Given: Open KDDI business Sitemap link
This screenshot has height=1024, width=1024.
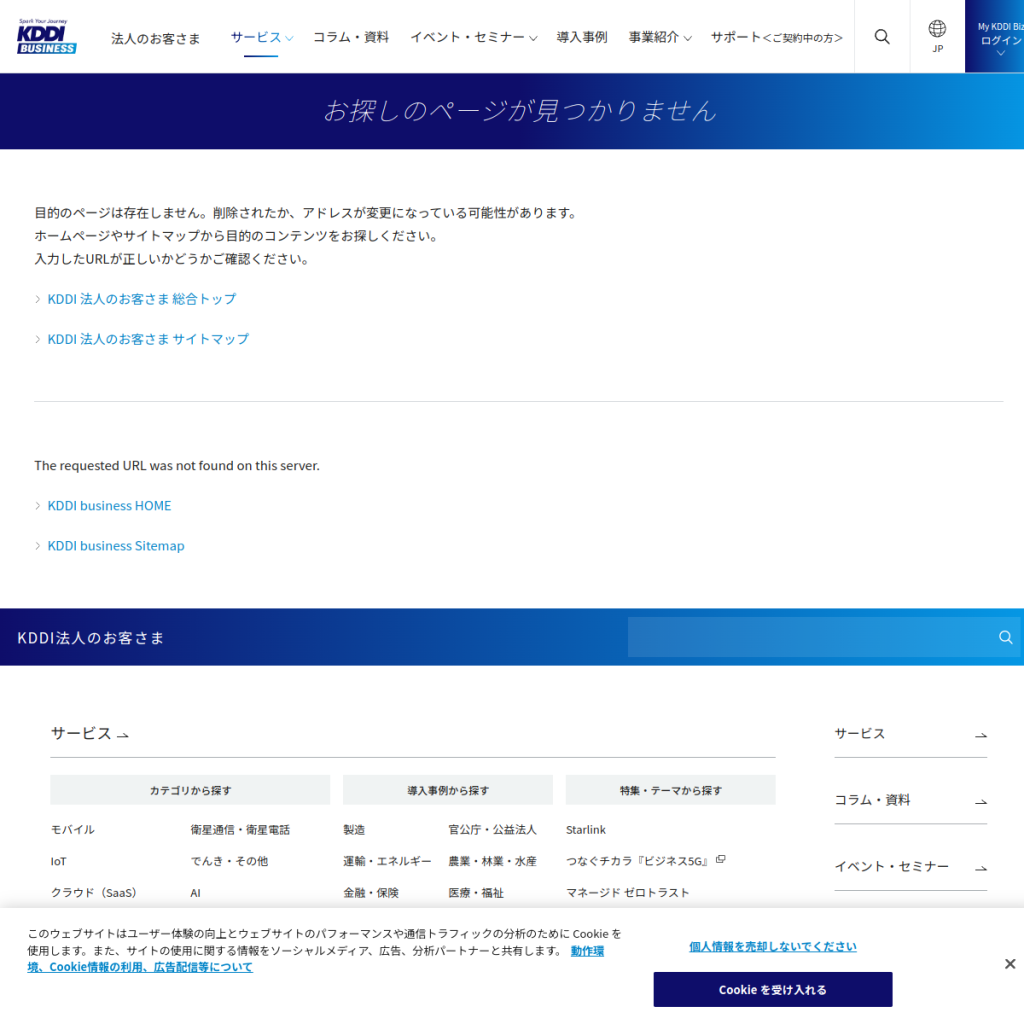Looking at the screenshot, I should pyautogui.click(x=116, y=546).
